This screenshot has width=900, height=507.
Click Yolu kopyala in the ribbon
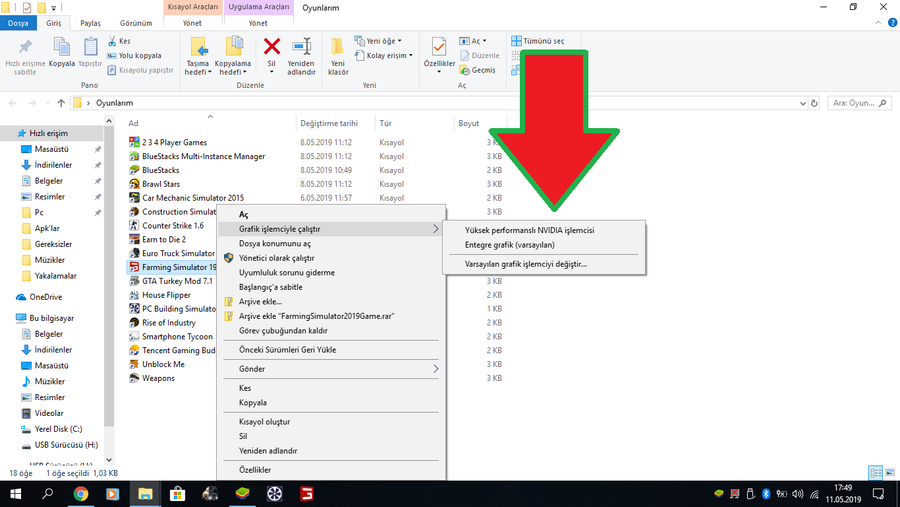[x=134, y=56]
